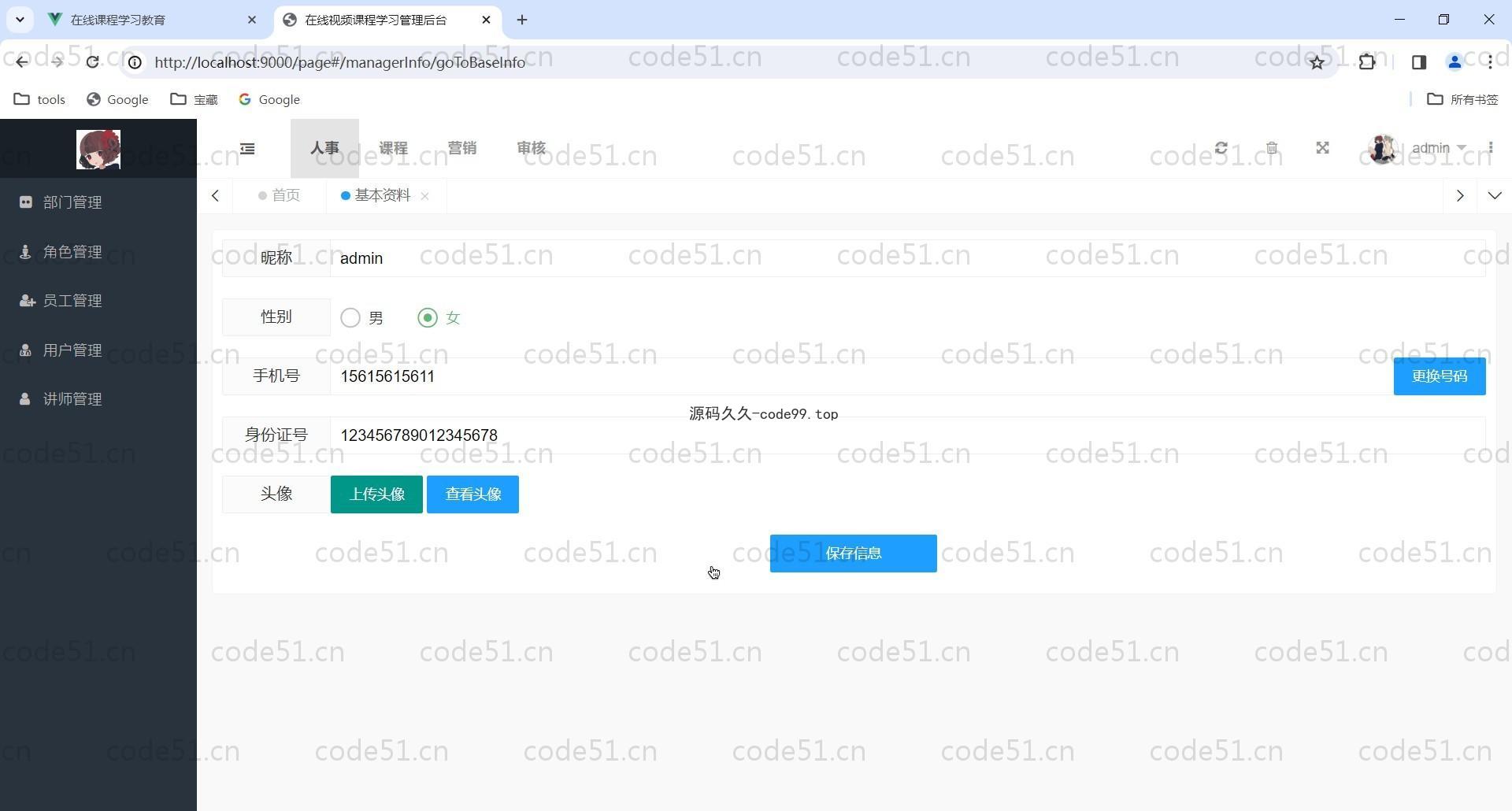Click the 更换号码 button
Screen dimensions: 1512x811
(x=1439, y=376)
